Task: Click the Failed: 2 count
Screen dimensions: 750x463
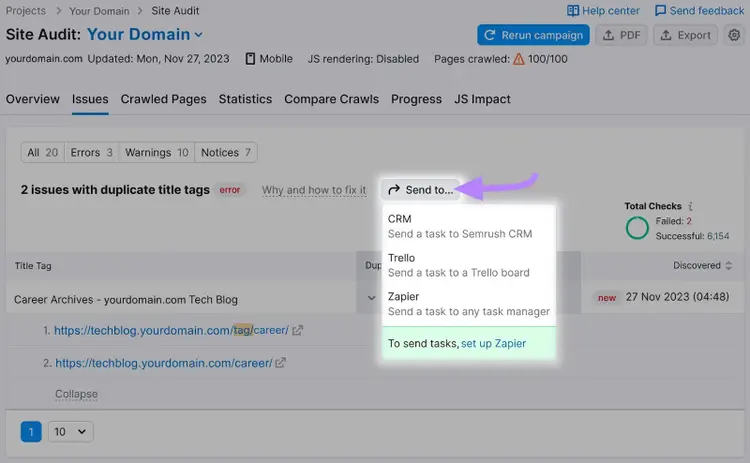Action: point(673,221)
